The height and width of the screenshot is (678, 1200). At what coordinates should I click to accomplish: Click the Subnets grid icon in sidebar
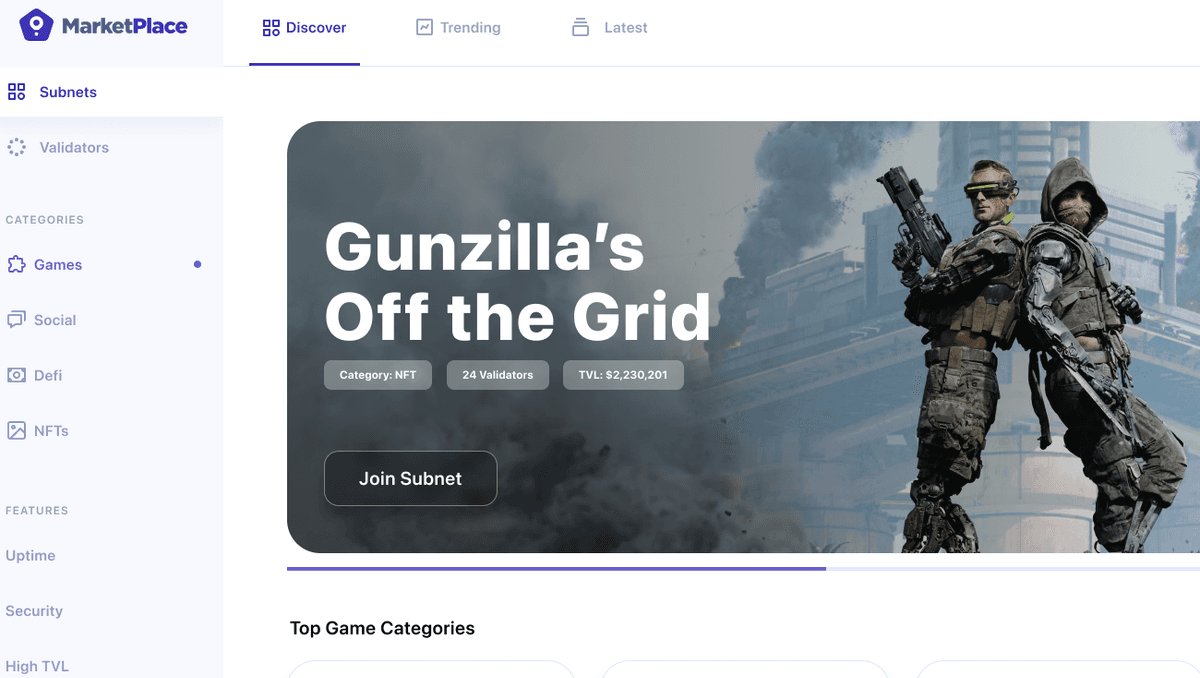(x=16, y=92)
